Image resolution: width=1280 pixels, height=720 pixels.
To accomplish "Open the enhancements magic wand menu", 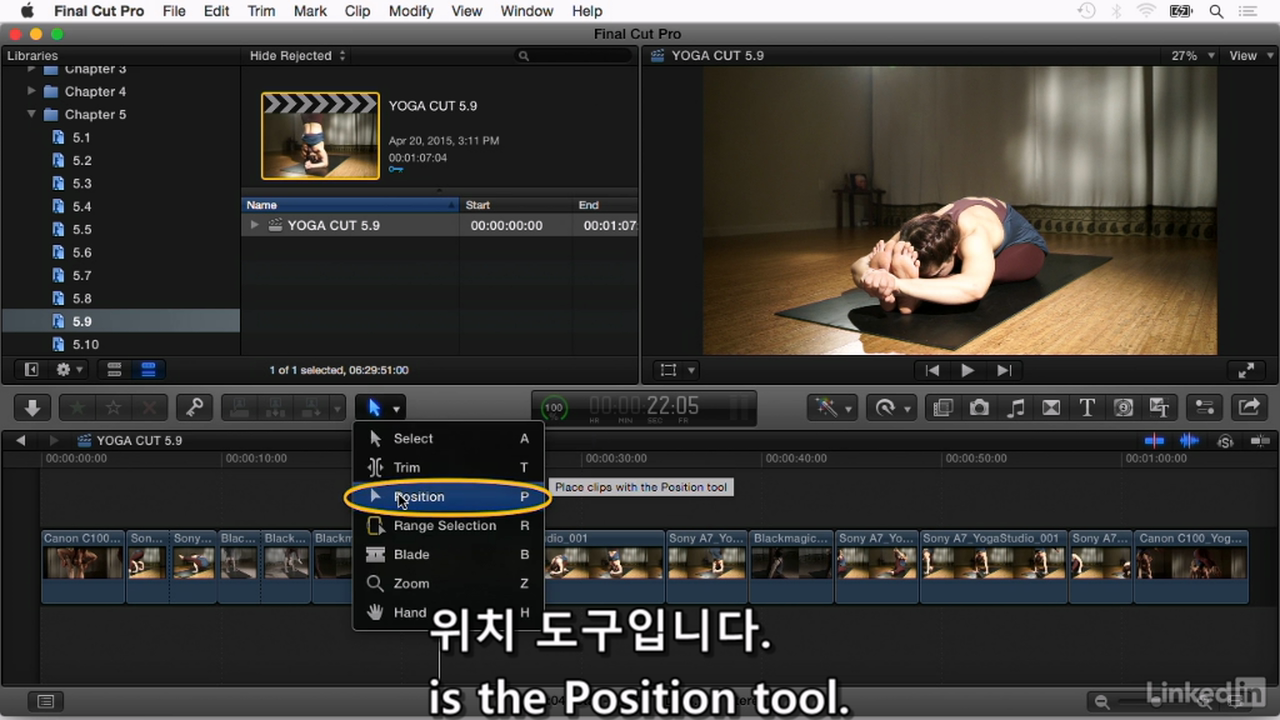I will tap(832, 407).
